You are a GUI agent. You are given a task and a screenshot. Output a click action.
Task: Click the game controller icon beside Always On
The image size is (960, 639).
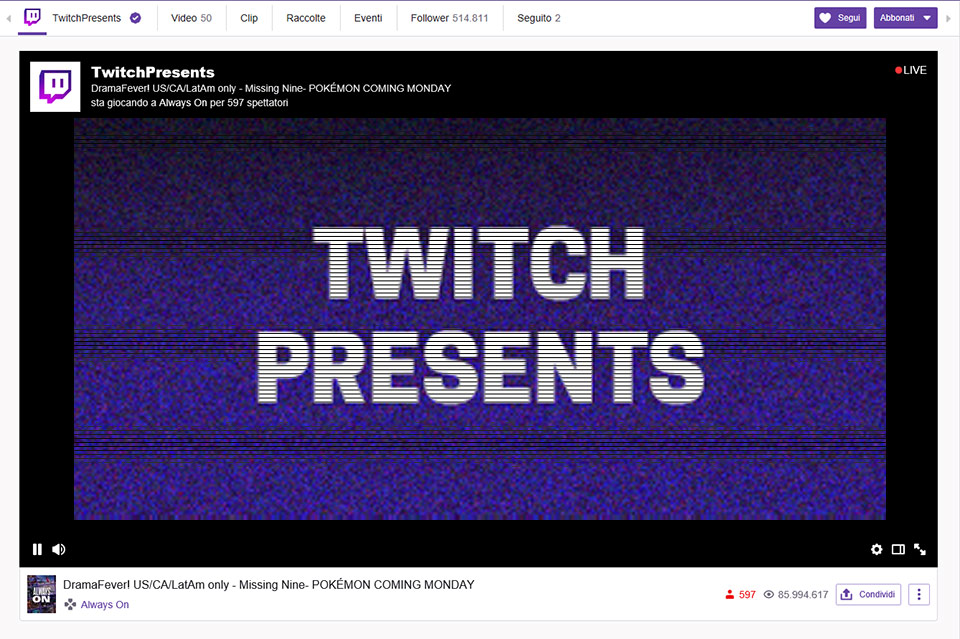point(70,604)
